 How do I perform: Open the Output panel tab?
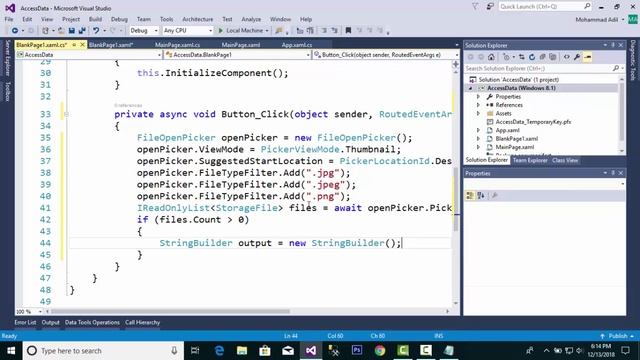point(51,322)
